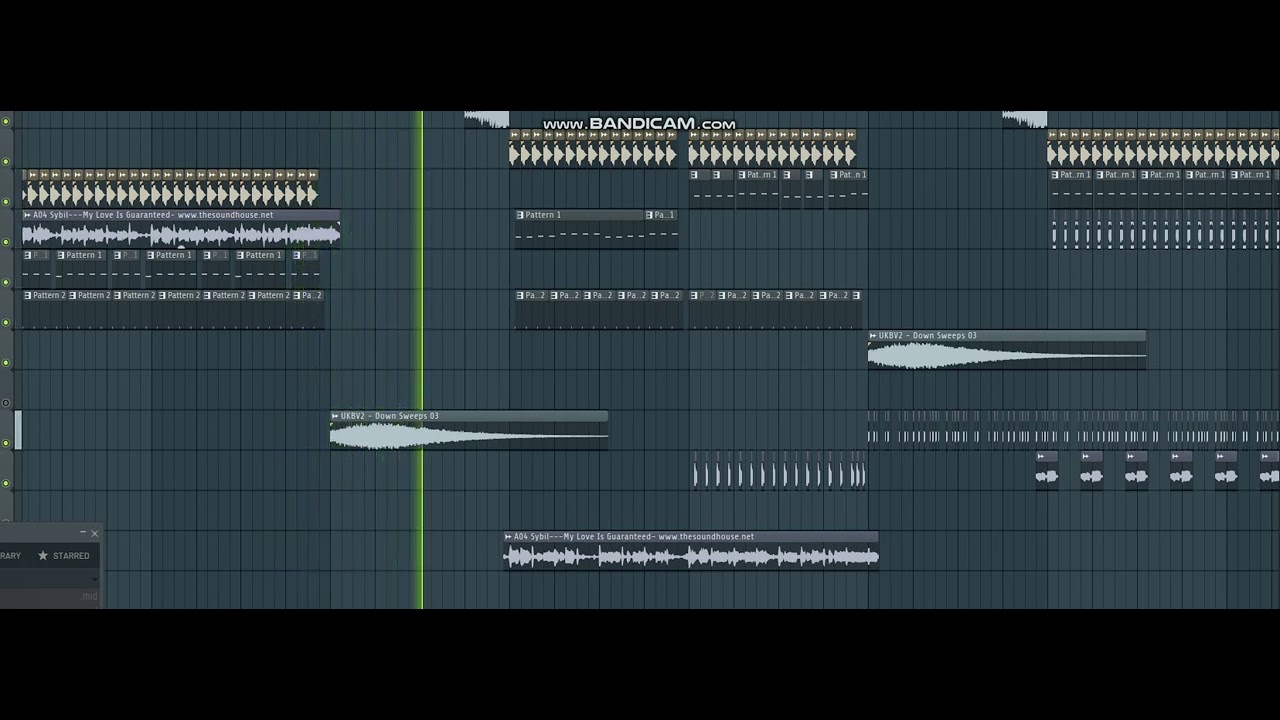
Task: Mute the topmost visible playlist track
Action: coord(6,121)
